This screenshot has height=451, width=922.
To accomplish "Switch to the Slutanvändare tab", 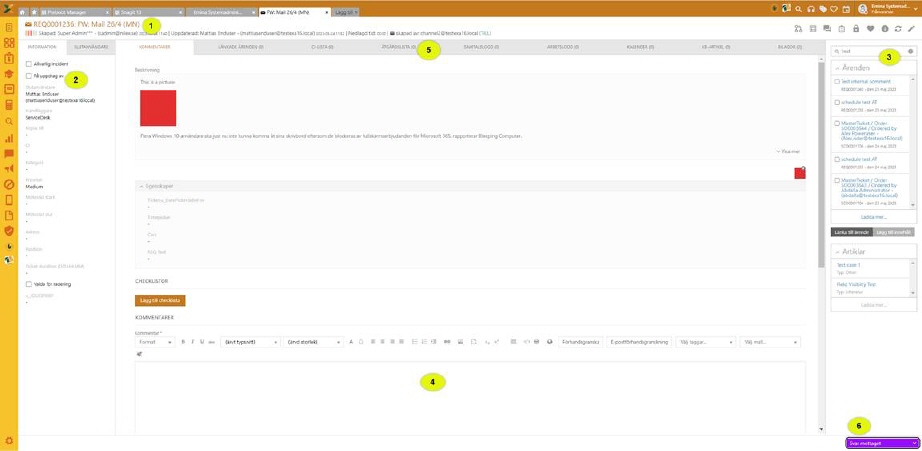I will click(79, 47).
